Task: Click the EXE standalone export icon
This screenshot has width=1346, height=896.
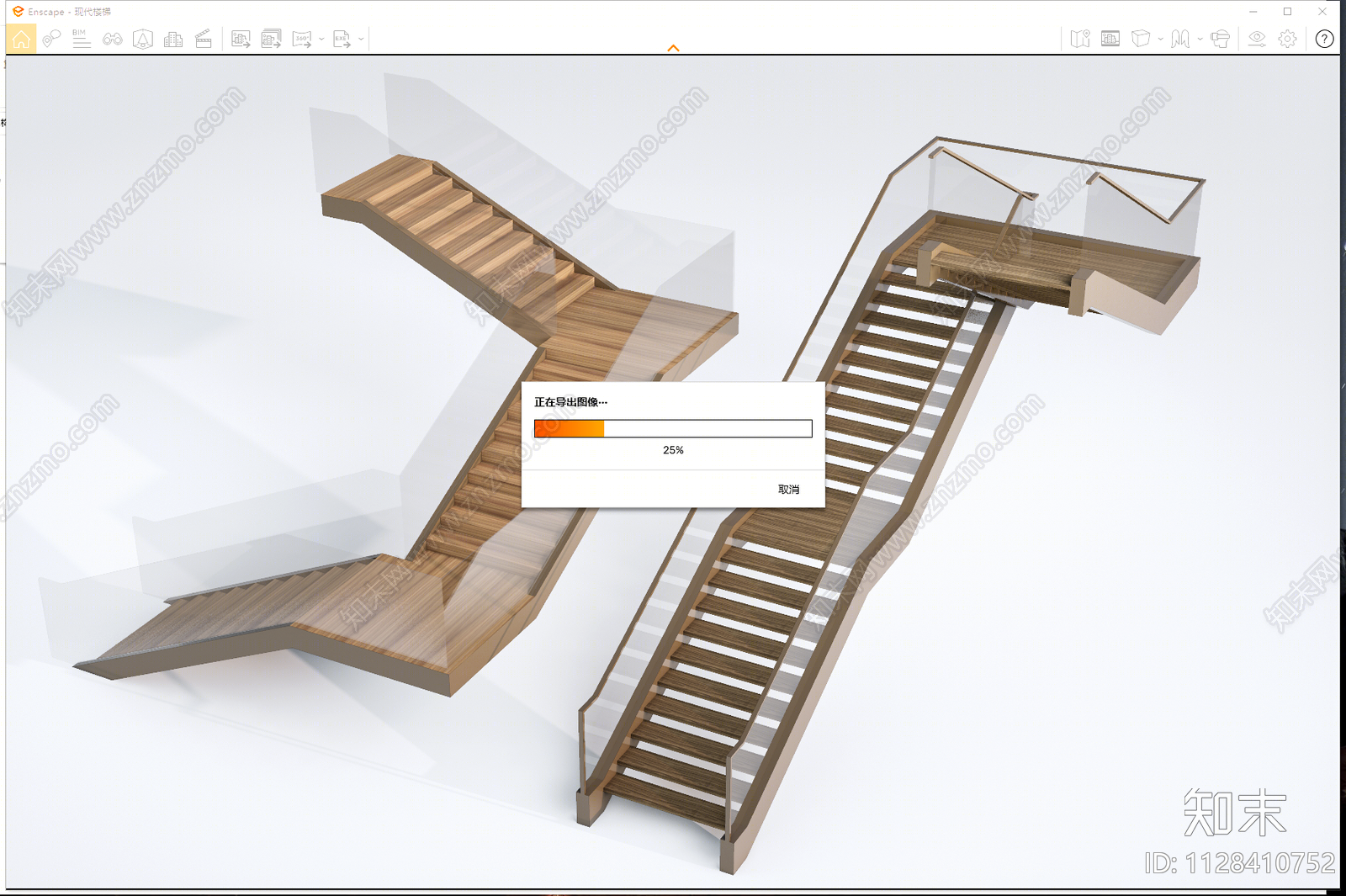Action: tap(342, 39)
